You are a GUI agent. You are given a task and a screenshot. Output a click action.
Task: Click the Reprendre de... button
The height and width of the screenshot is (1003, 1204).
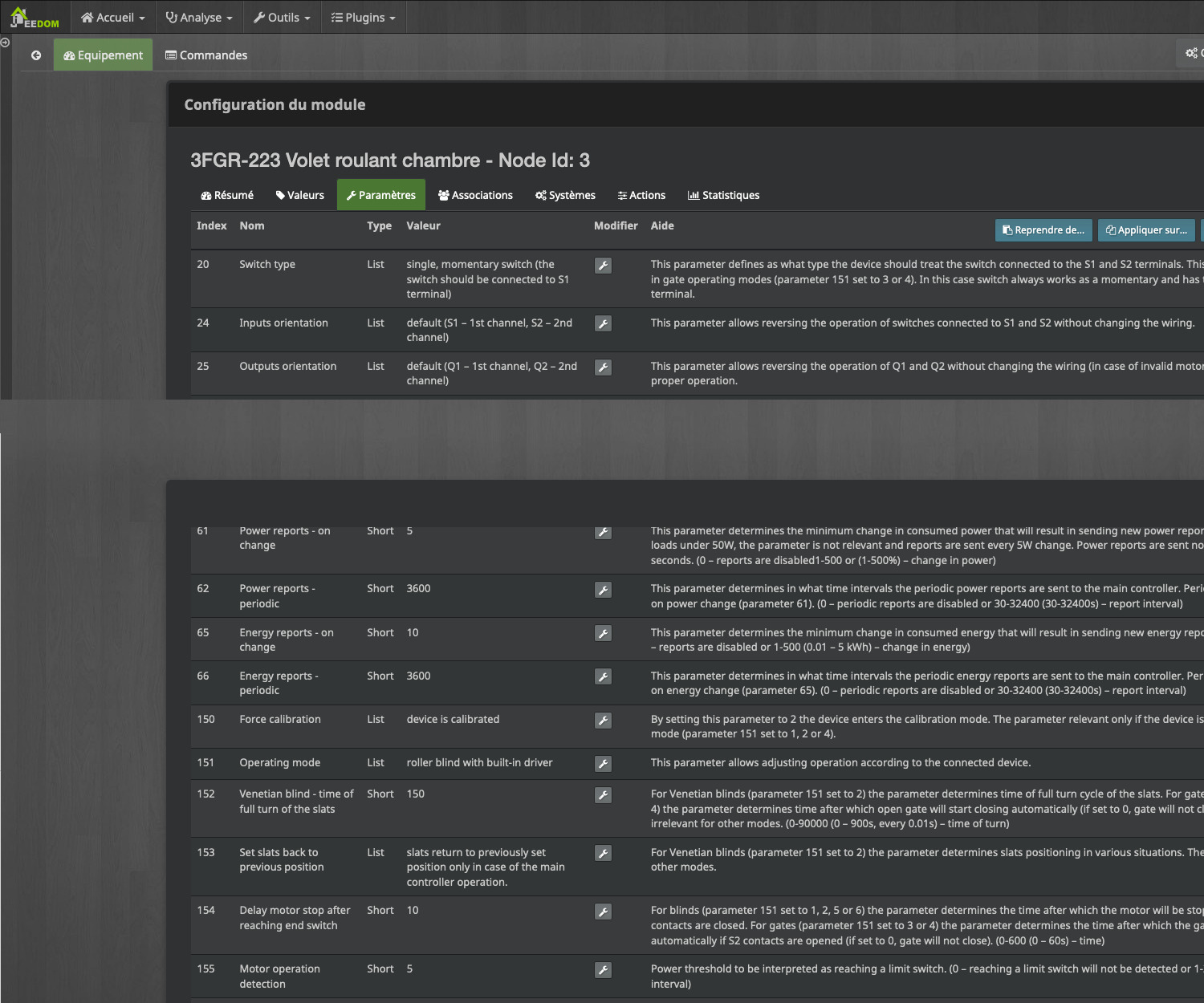[1043, 230]
